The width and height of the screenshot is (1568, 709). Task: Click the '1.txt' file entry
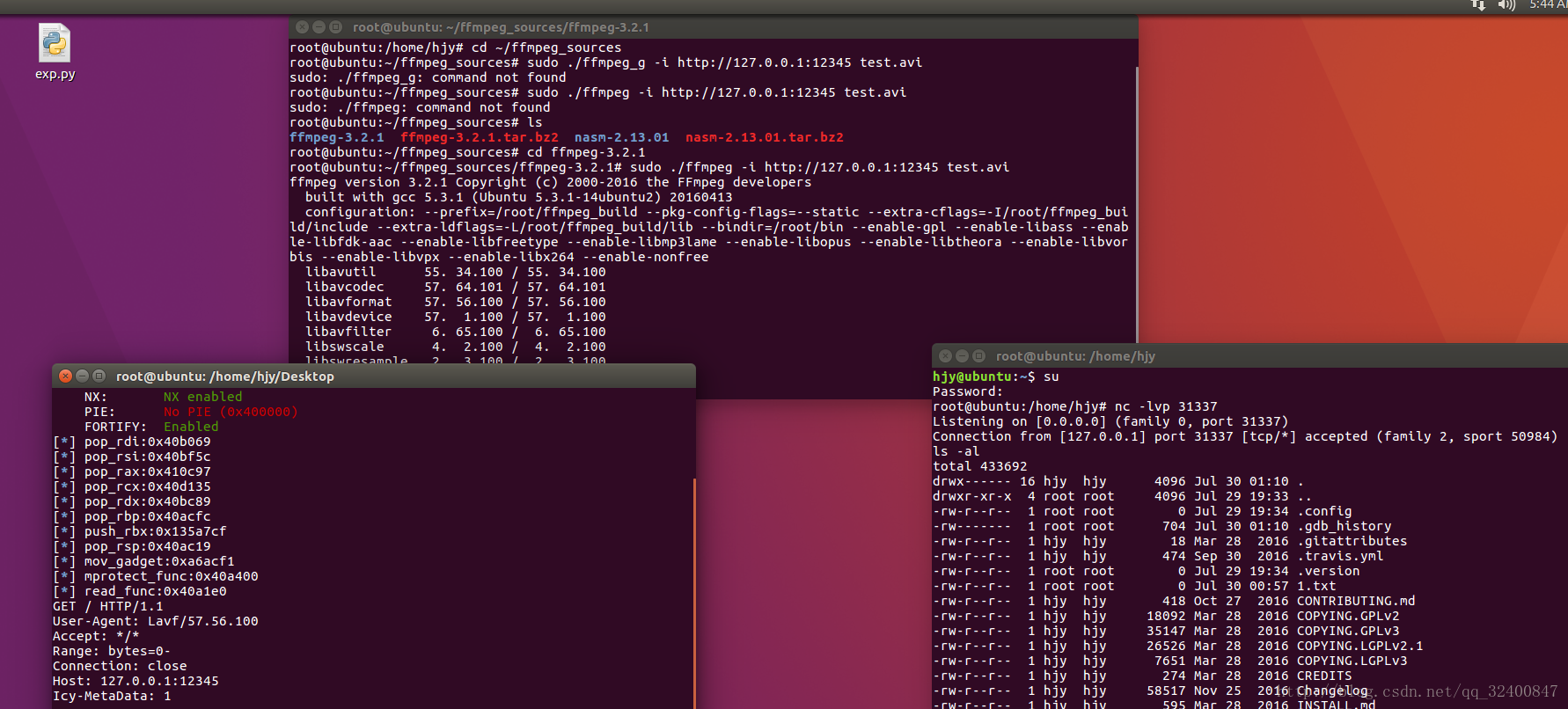(x=1316, y=586)
